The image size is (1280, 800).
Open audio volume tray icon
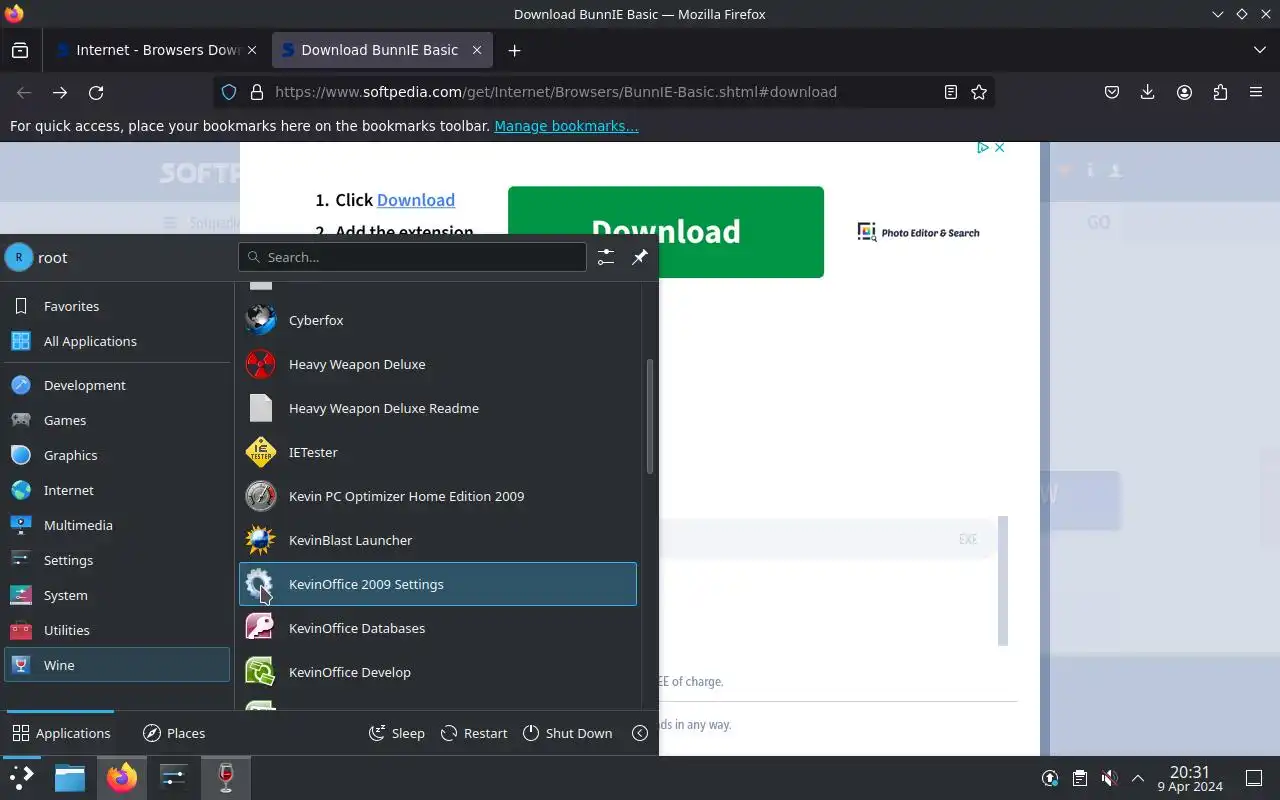1109,778
